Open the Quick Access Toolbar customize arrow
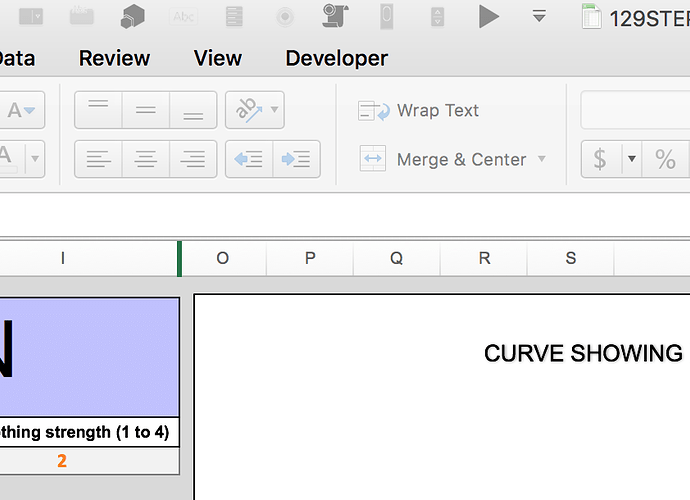 [x=539, y=16]
